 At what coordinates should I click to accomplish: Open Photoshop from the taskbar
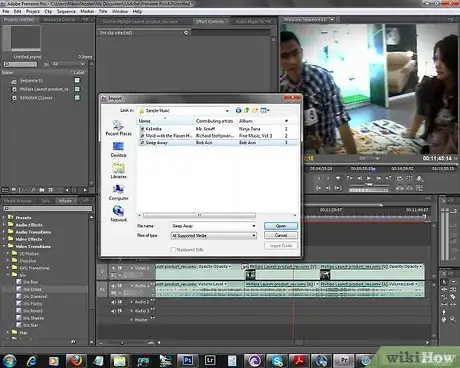[x=188, y=360]
